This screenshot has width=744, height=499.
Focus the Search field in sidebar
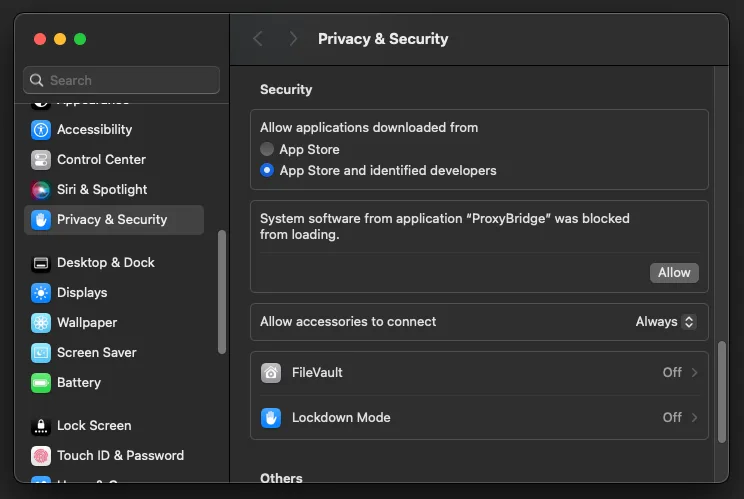[x=121, y=80]
